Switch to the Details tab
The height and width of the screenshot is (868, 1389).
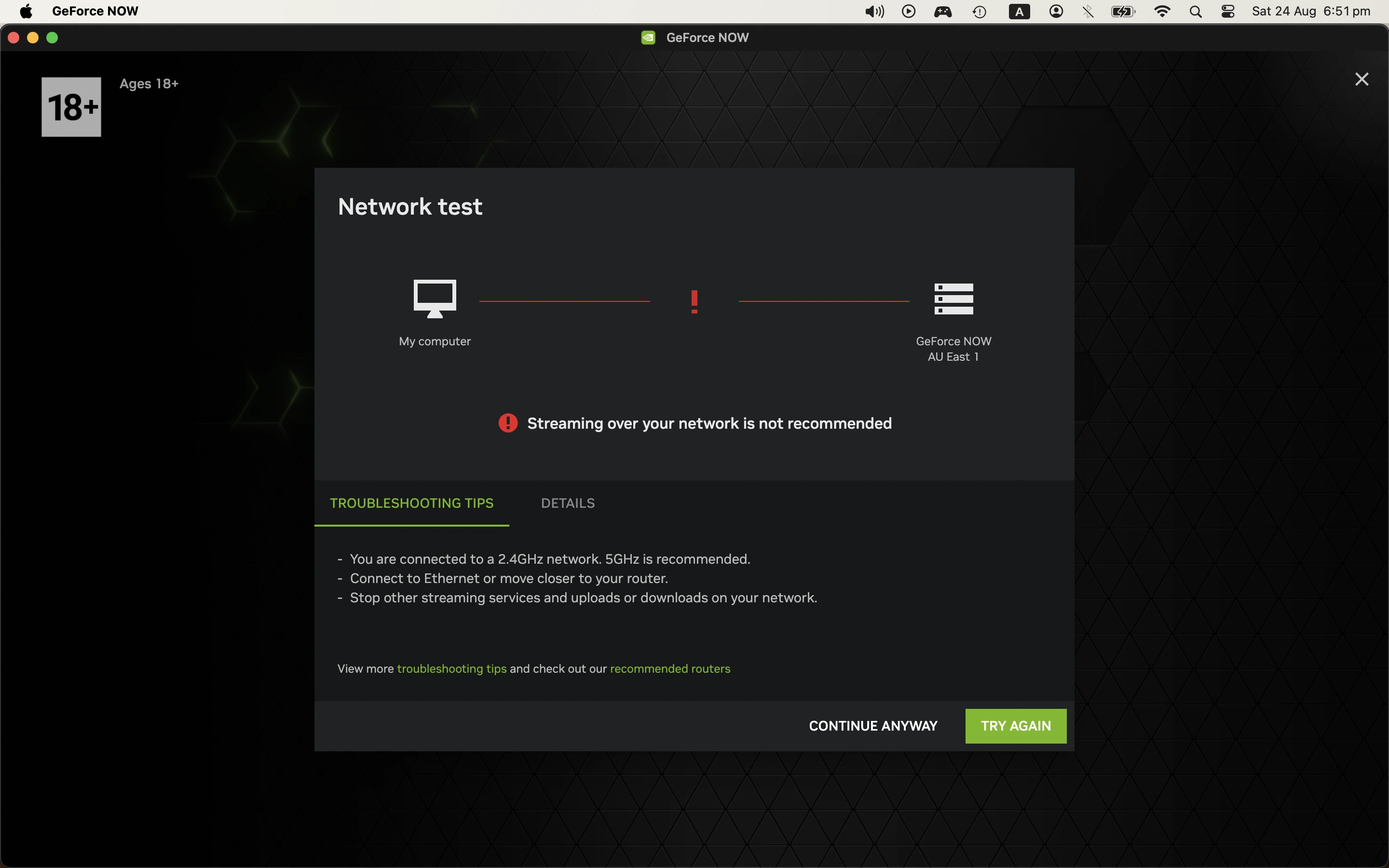(x=568, y=503)
